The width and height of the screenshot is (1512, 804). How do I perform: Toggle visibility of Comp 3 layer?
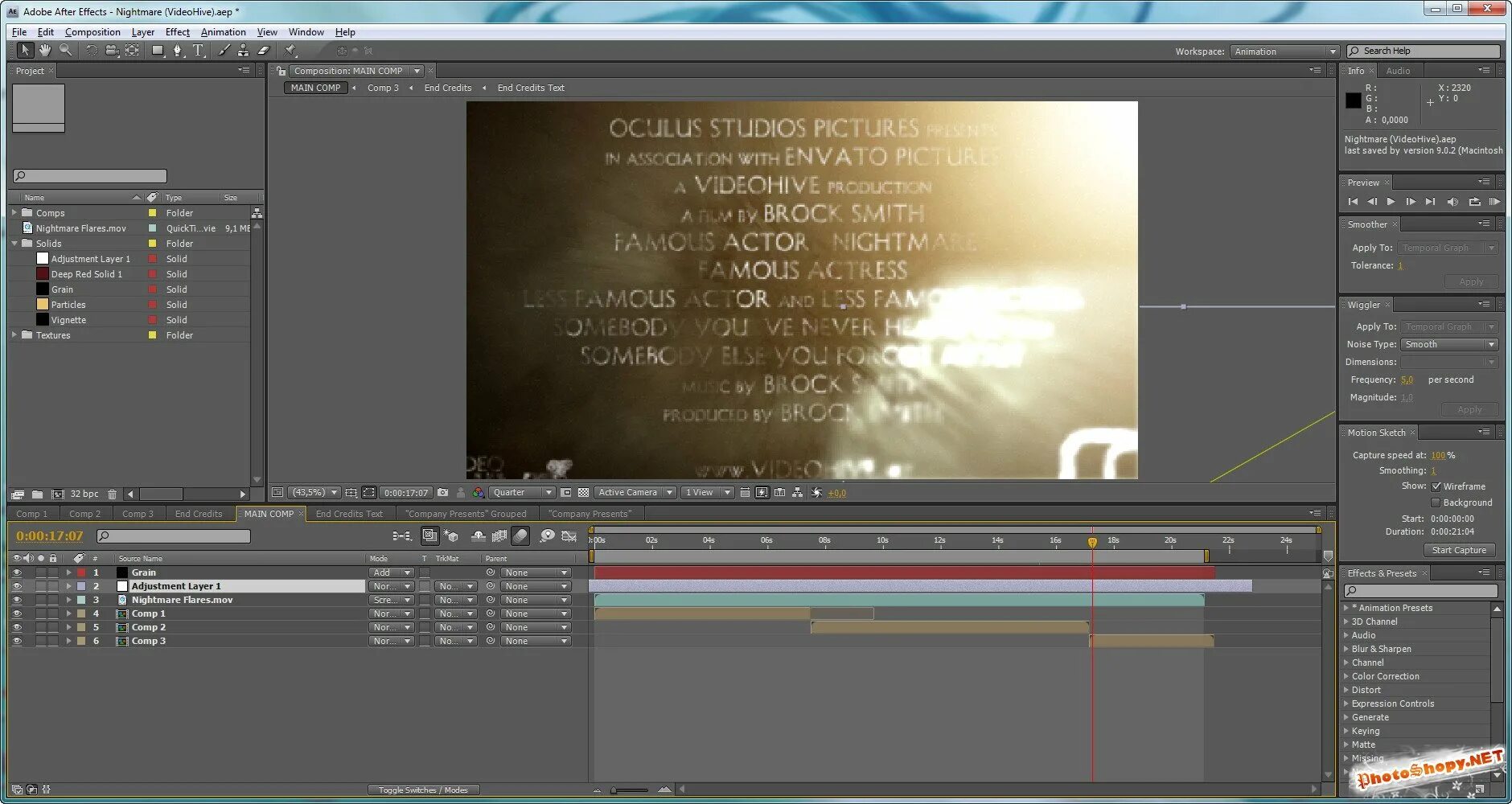(16, 641)
